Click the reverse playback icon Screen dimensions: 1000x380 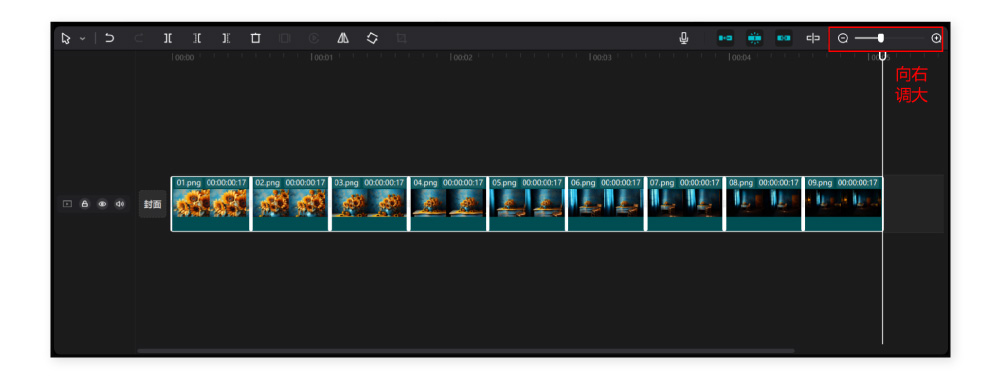tap(314, 38)
